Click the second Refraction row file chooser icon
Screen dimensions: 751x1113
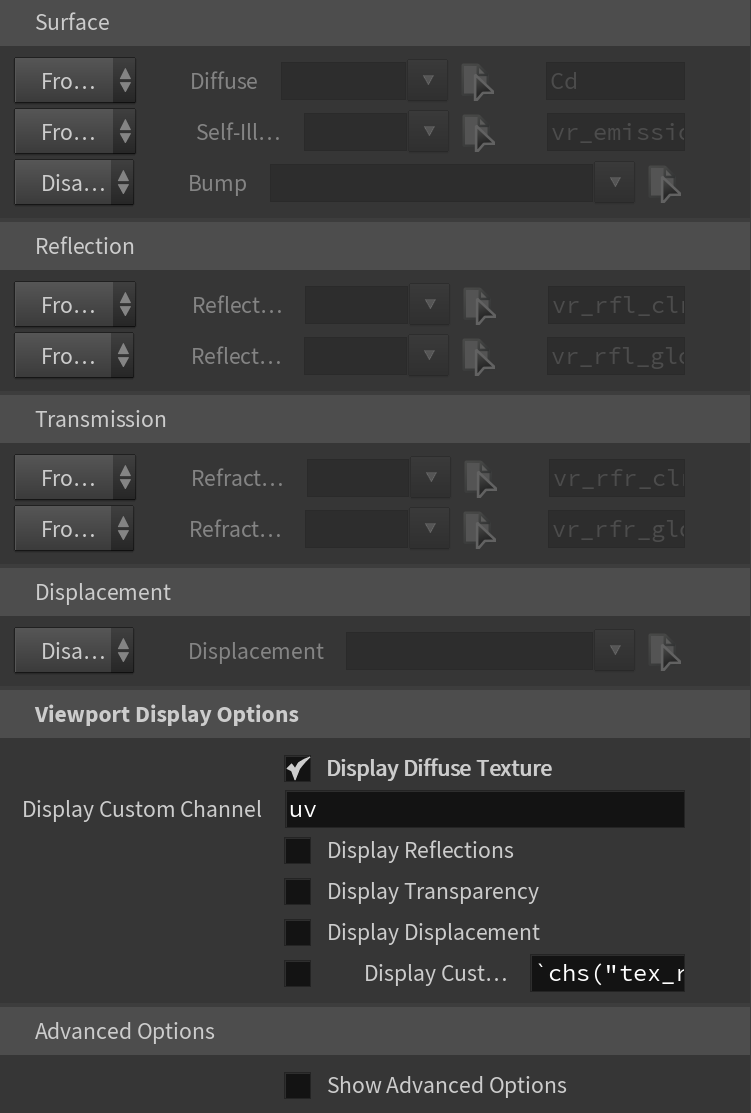click(x=479, y=530)
